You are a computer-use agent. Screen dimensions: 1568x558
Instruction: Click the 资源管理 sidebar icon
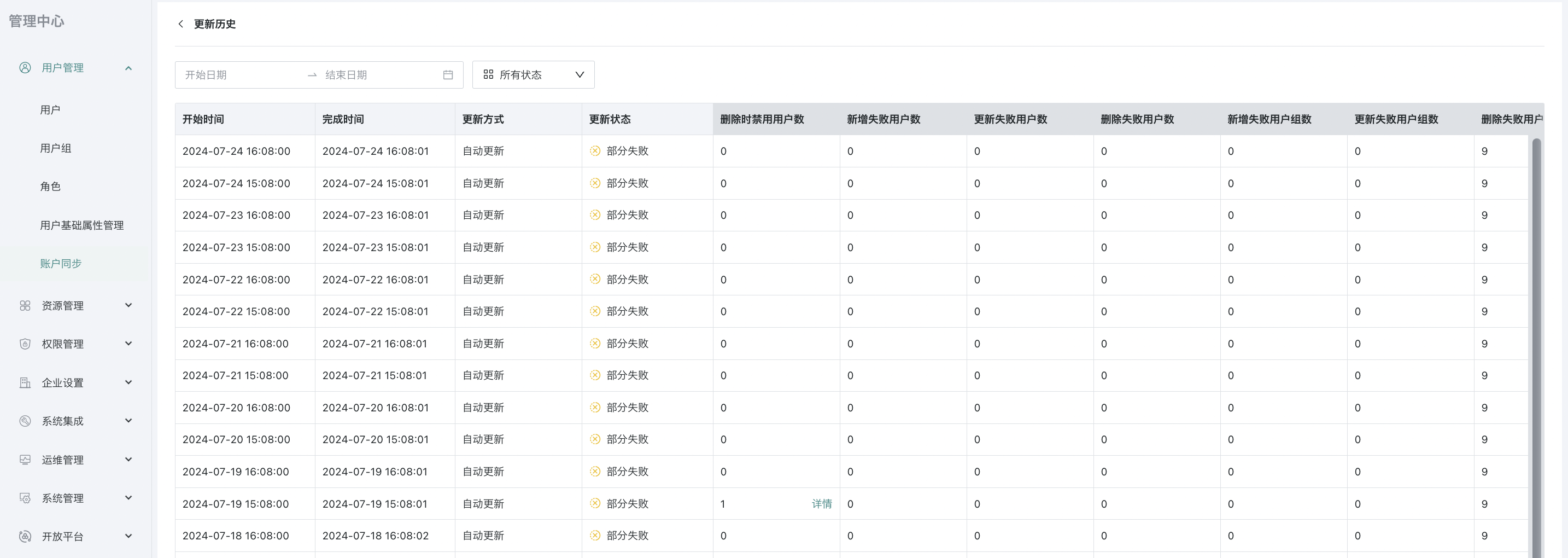pyautogui.click(x=25, y=306)
